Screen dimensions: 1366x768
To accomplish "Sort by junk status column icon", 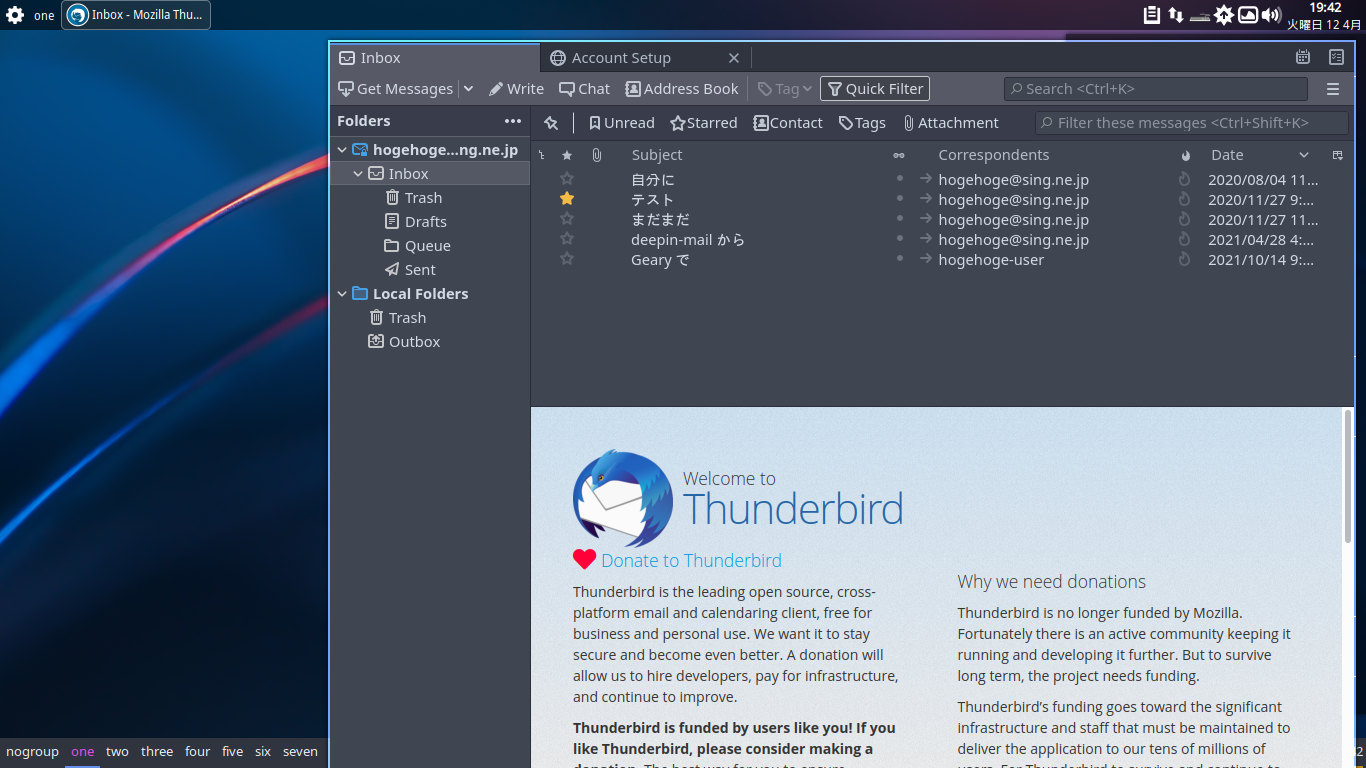I will pyautogui.click(x=1185, y=155).
